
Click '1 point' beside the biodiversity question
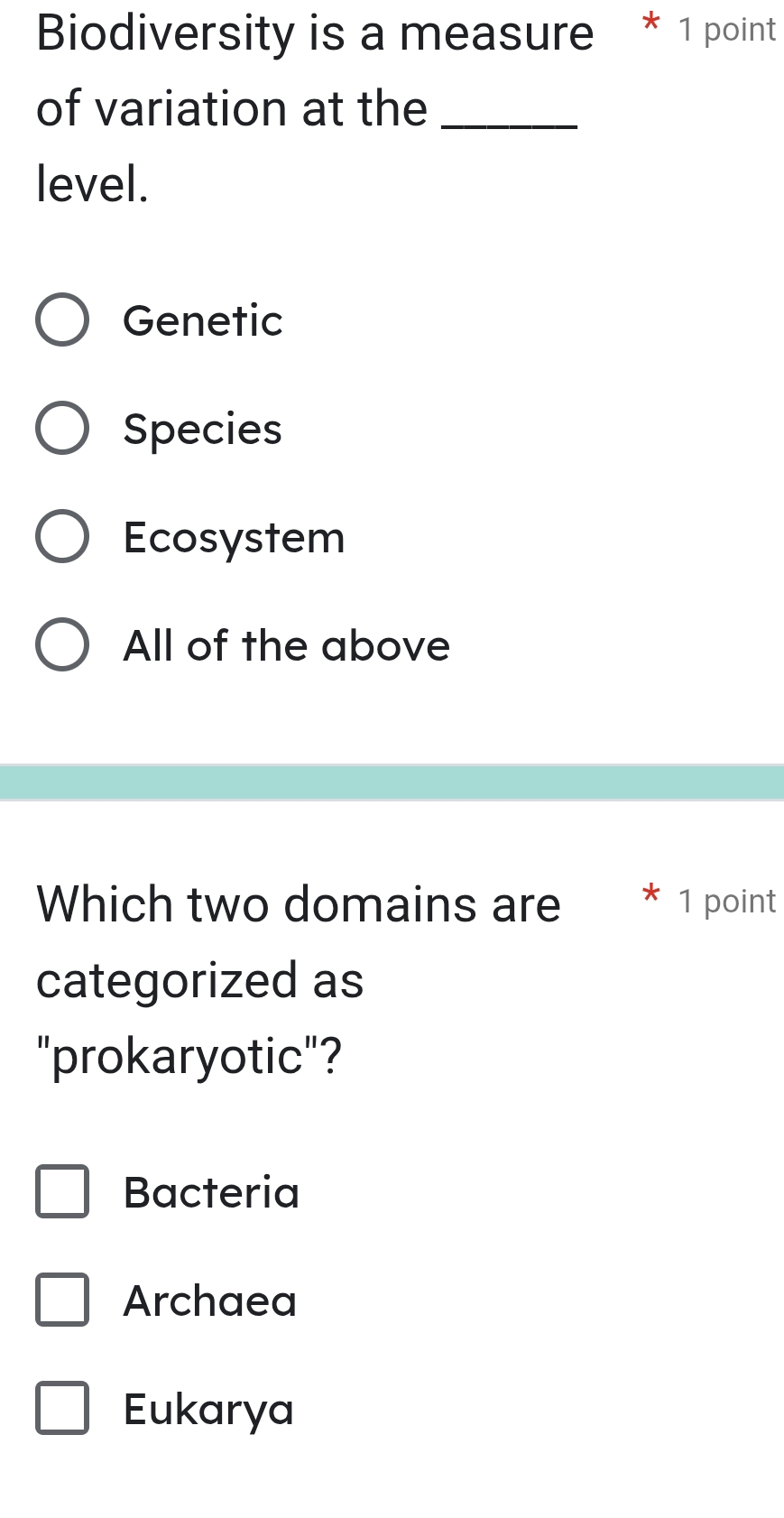[727, 30]
